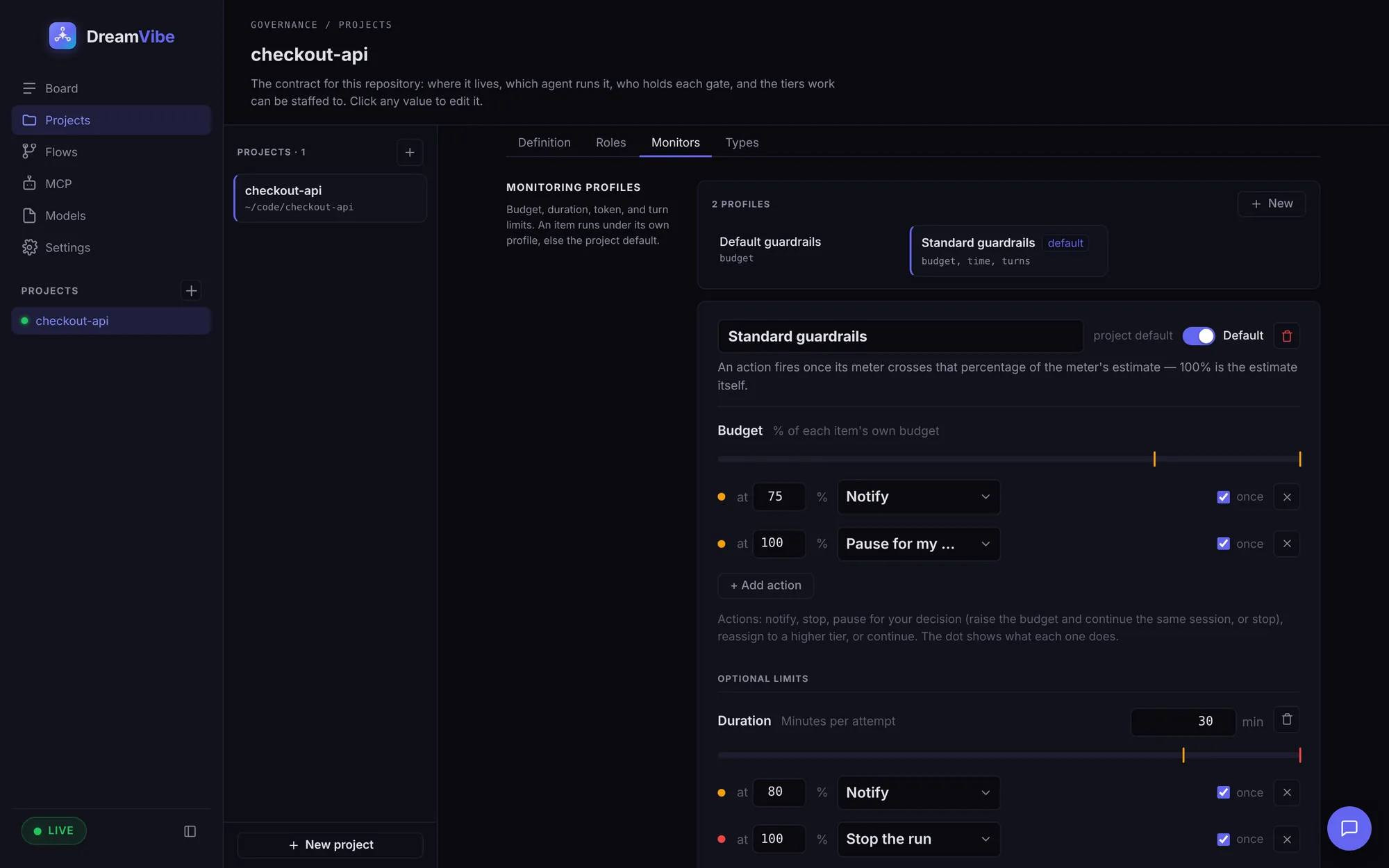Click the Duration threshold track
This screenshot has width=1389, height=868.
1008,755
